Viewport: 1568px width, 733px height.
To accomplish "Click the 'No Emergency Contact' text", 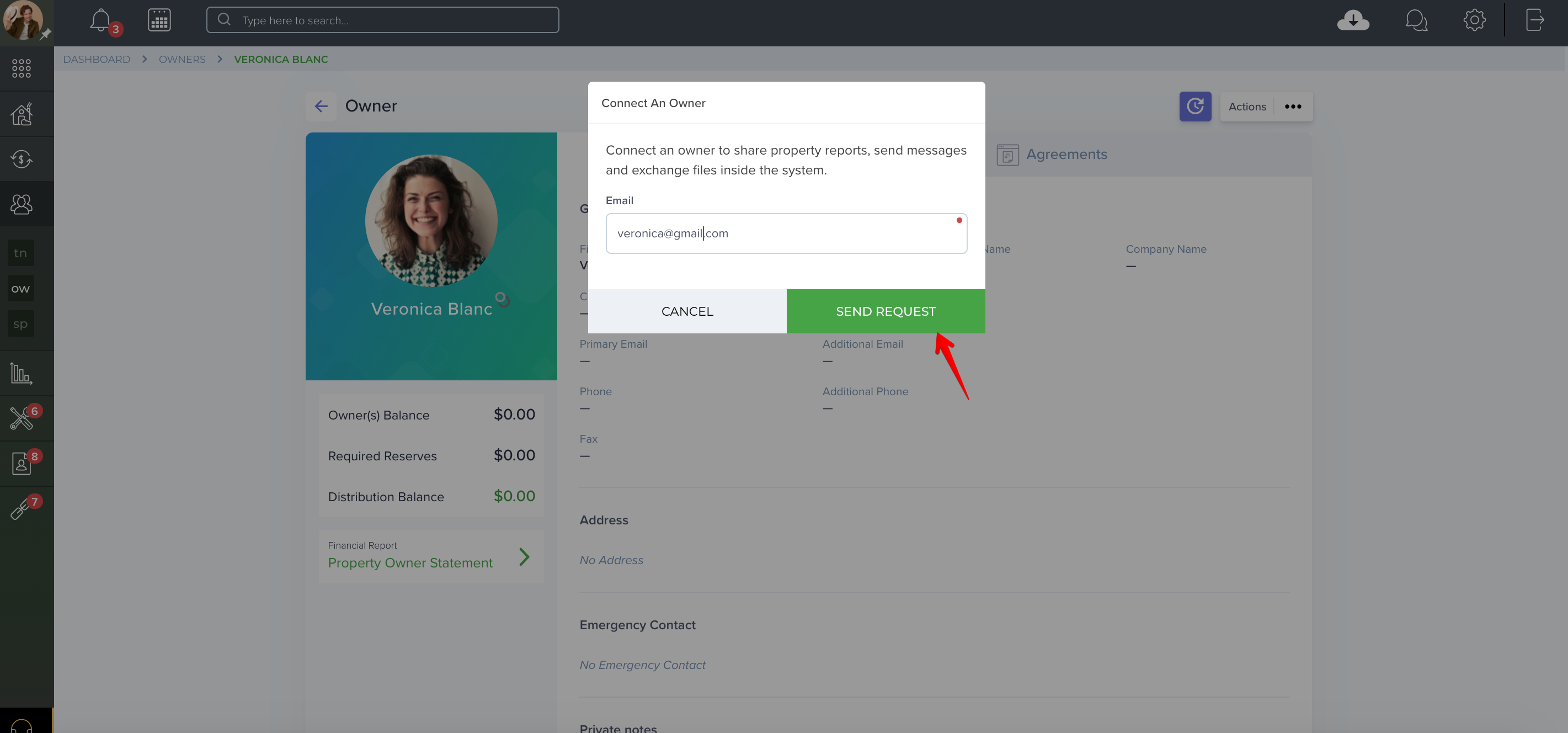I will tap(642, 665).
